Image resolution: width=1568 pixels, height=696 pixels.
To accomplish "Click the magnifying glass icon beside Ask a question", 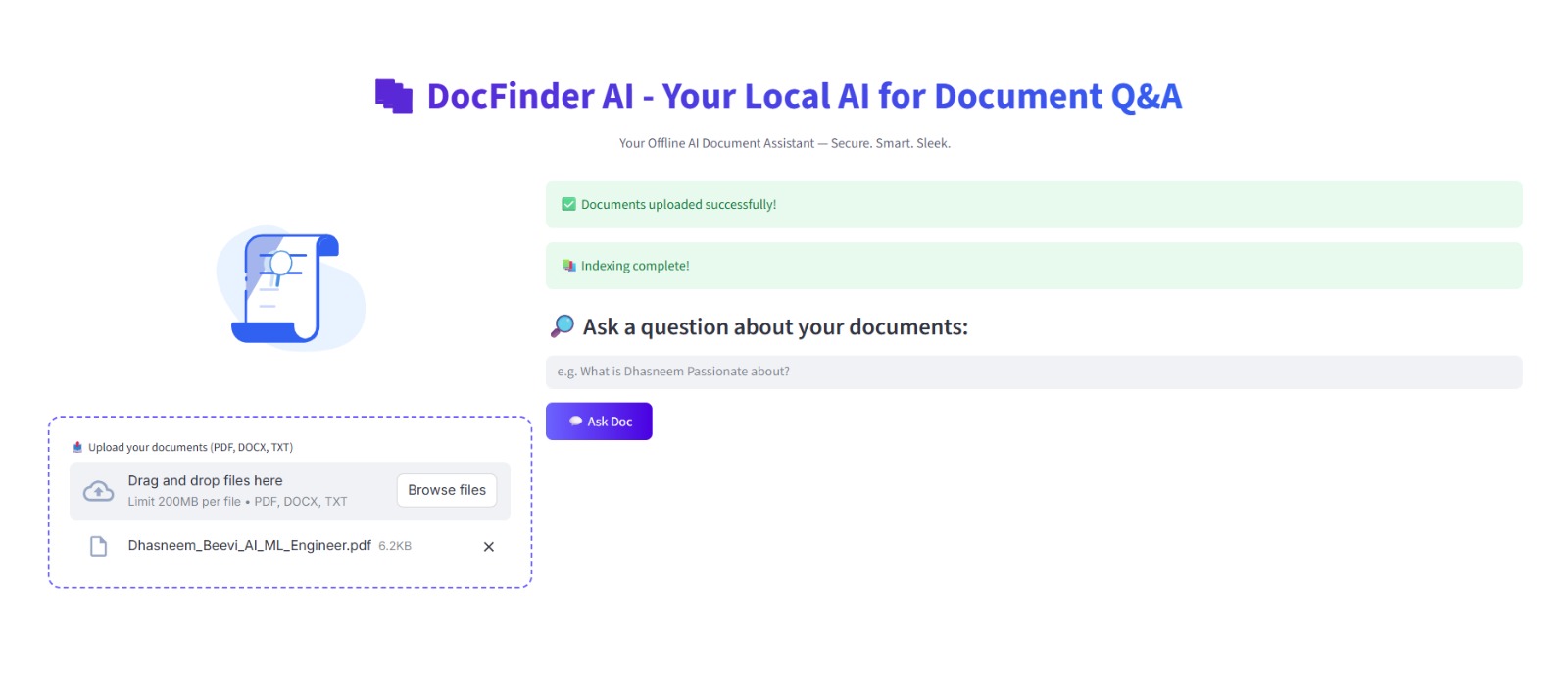I will pyautogui.click(x=563, y=326).
